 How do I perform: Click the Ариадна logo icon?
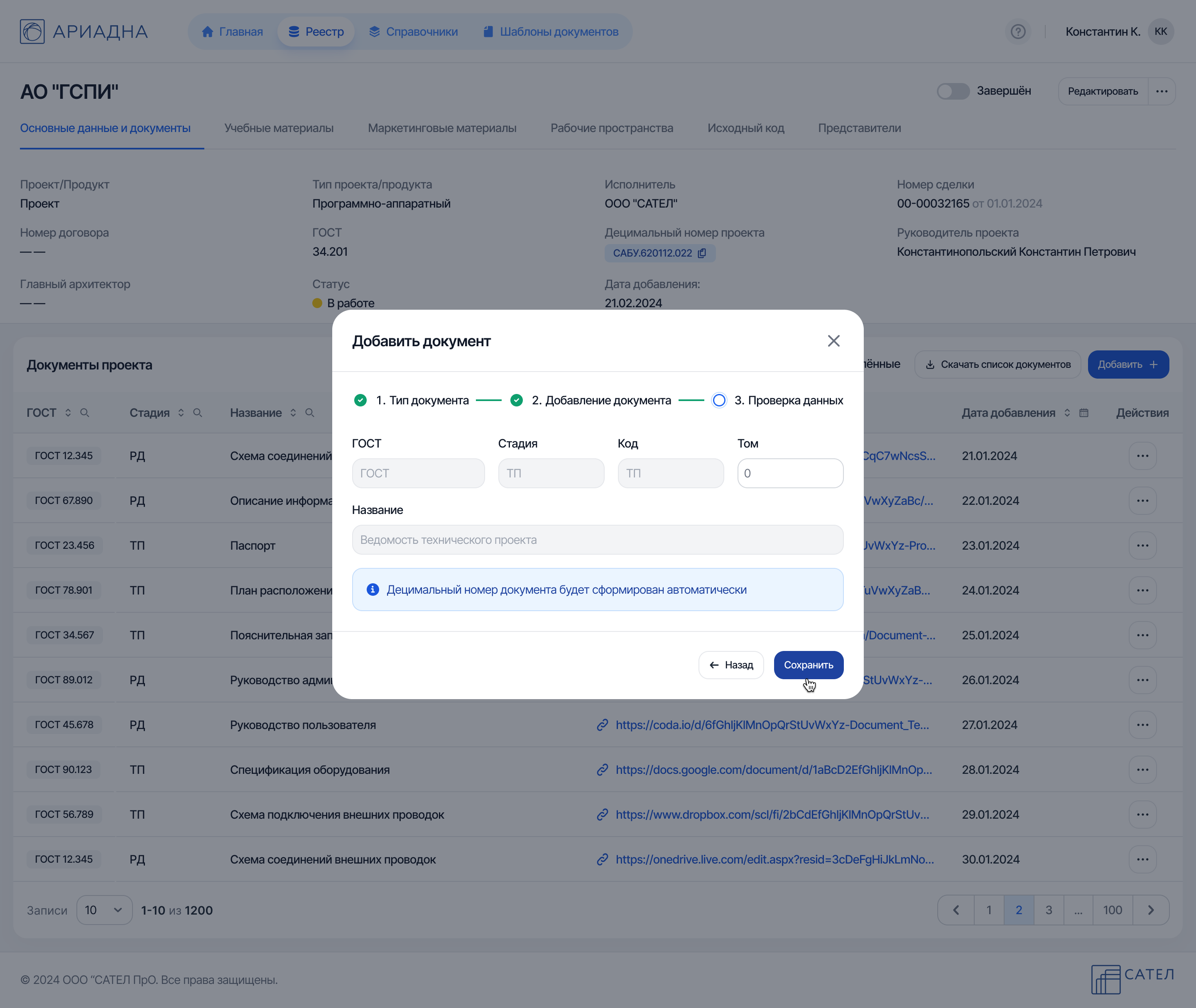(x=32, y=32)
